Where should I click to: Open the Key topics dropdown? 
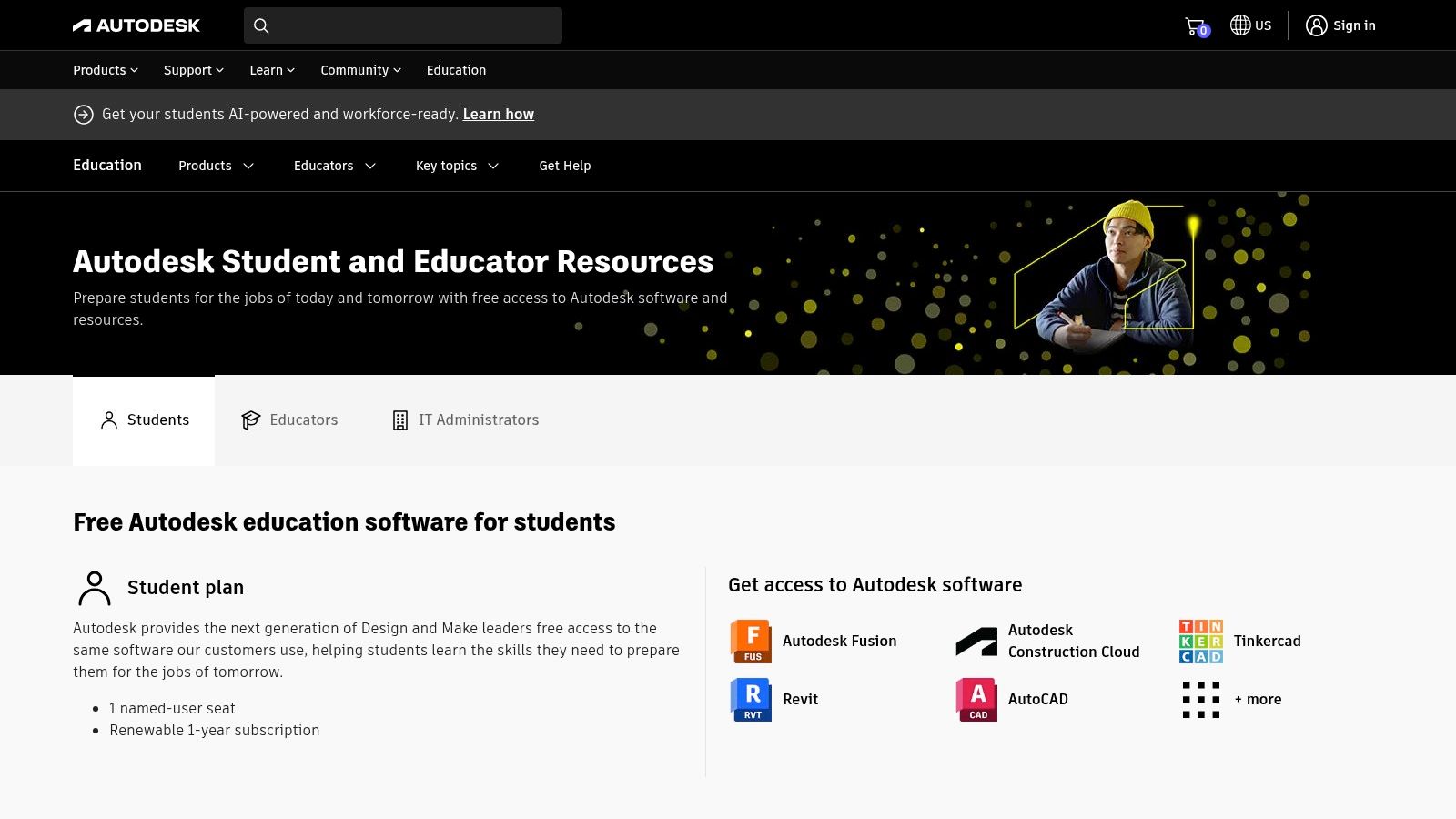pos(457,166)
